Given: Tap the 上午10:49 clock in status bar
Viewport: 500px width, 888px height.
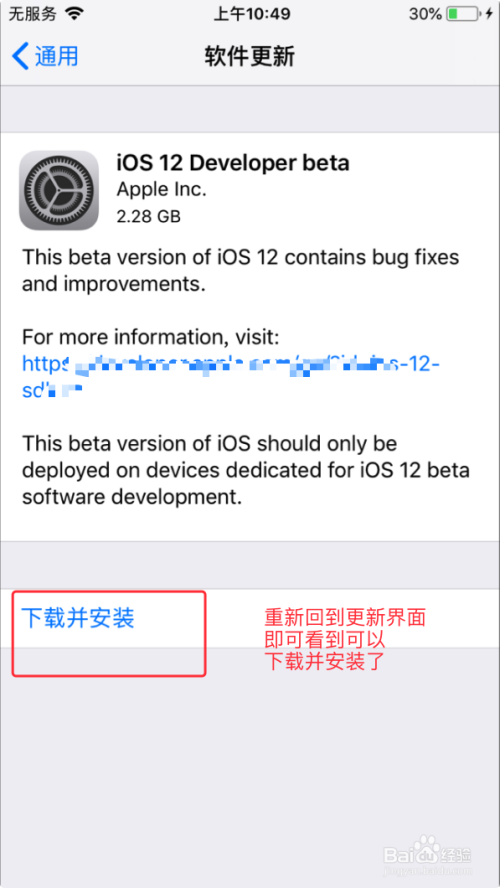Looking at the screenshot, I should (x=252, y=14).
